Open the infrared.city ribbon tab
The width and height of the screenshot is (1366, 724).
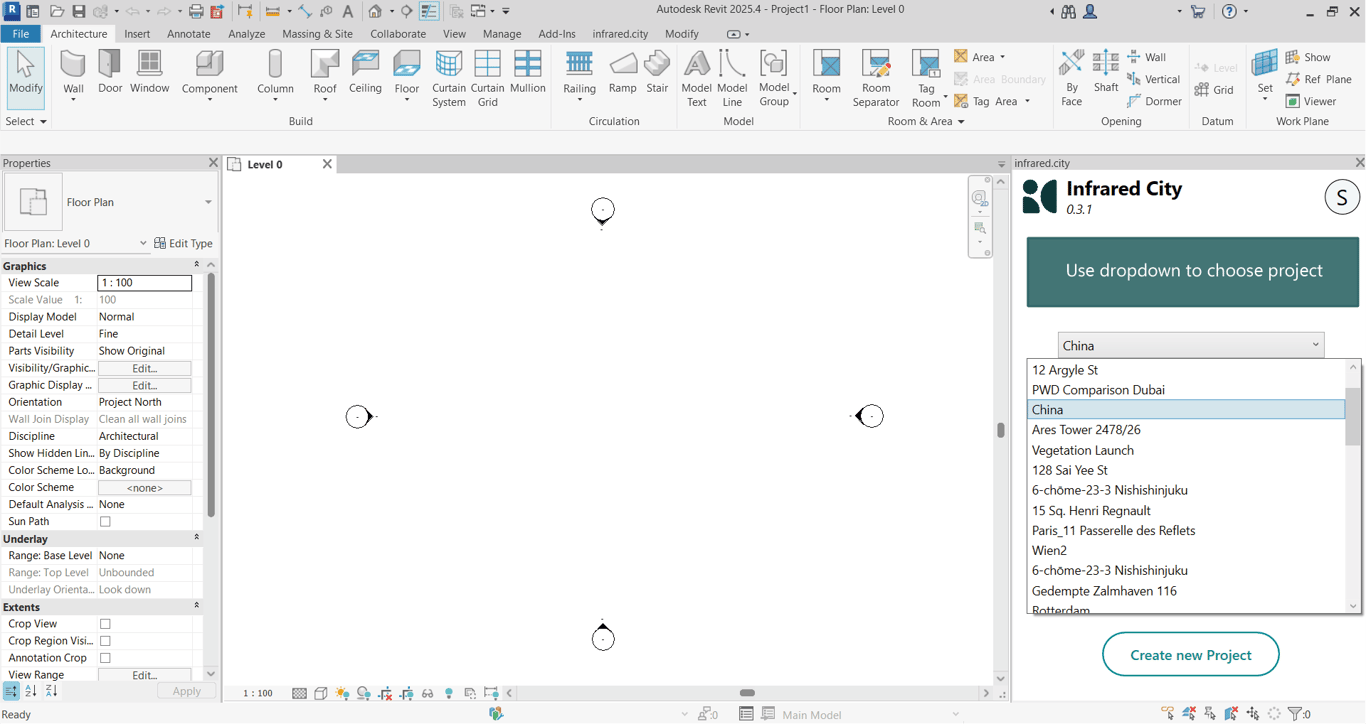pyautogui.click(x=620, y=34)
